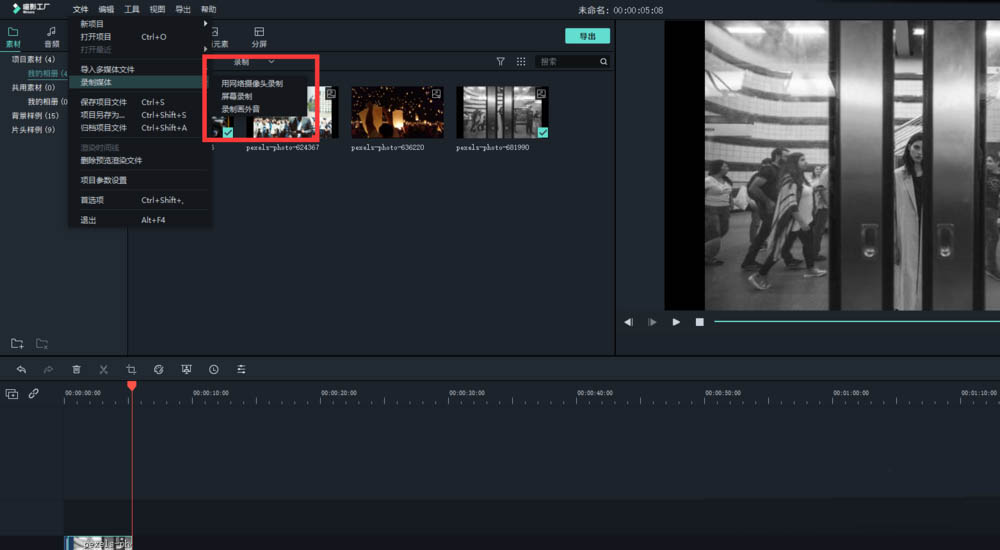Stop the preview playback

(700, 322)
